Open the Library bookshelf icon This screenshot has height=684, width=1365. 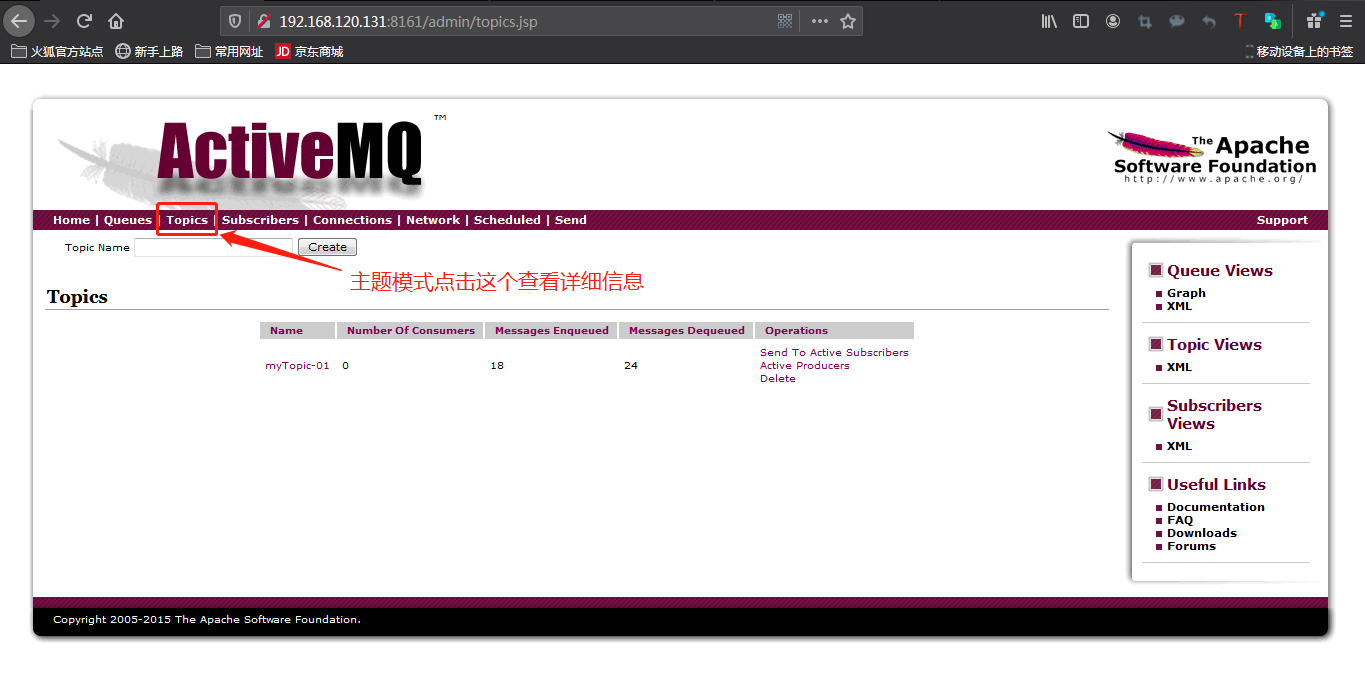coord(1049,21)
